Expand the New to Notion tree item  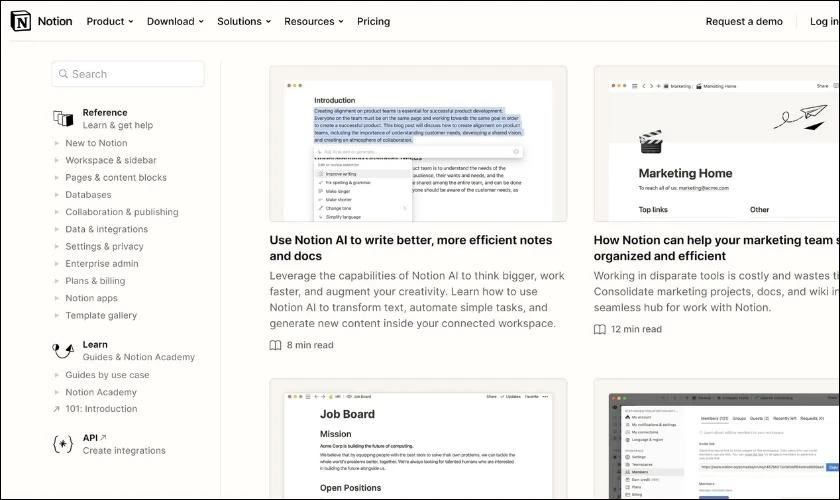pyautogui.click(x=56, y=143)
